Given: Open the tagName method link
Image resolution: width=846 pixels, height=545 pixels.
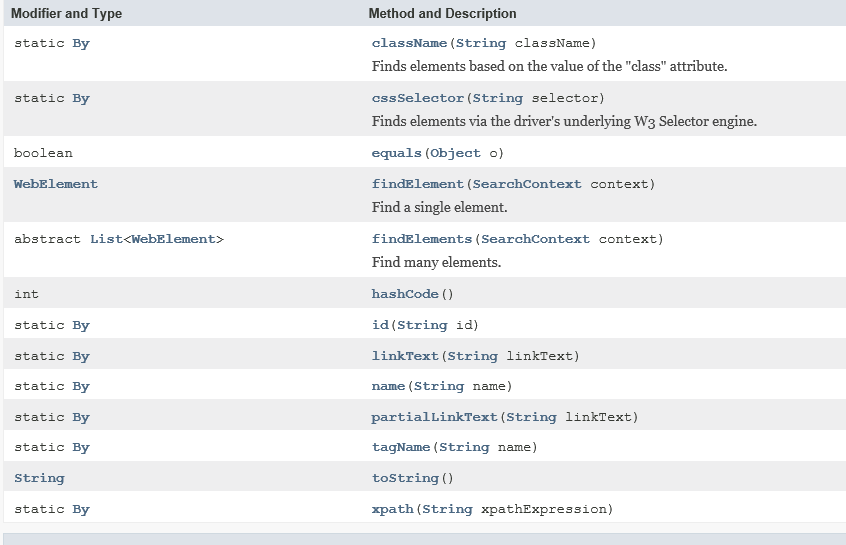Looking at the screenshot, I should [401, 447].
